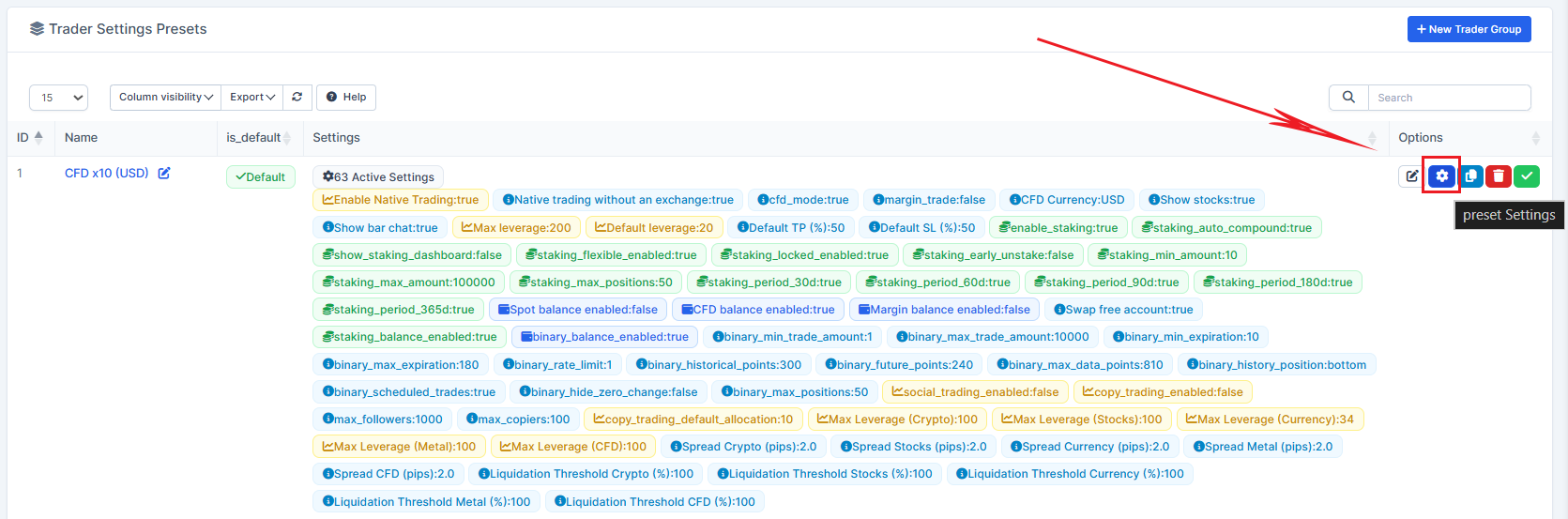Screen dimensions: 1568x519
Task: Open the Help button
Action: tap(346, 97)
